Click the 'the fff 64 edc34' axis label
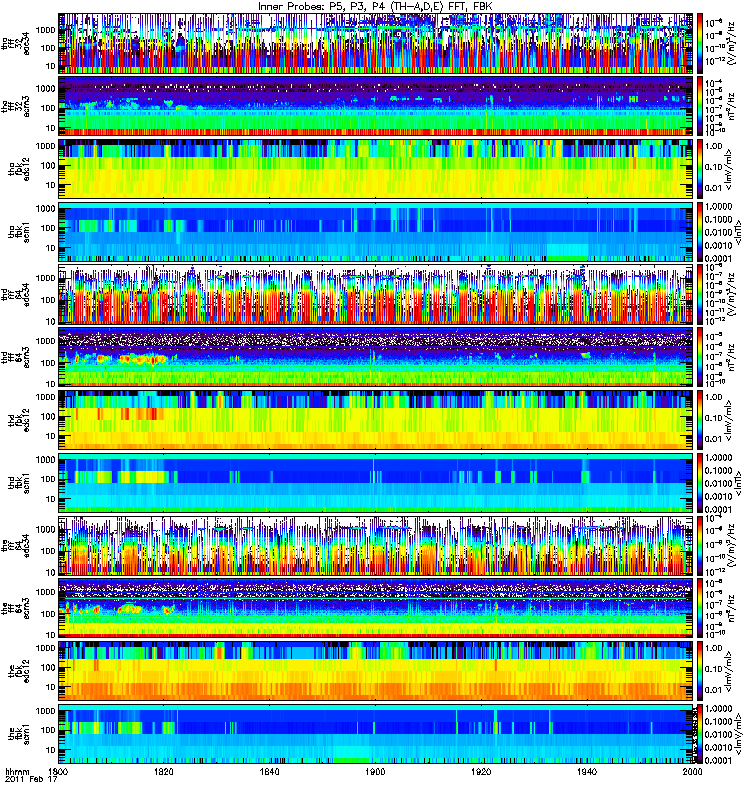 pyautogui.click(x=16, y=546)
